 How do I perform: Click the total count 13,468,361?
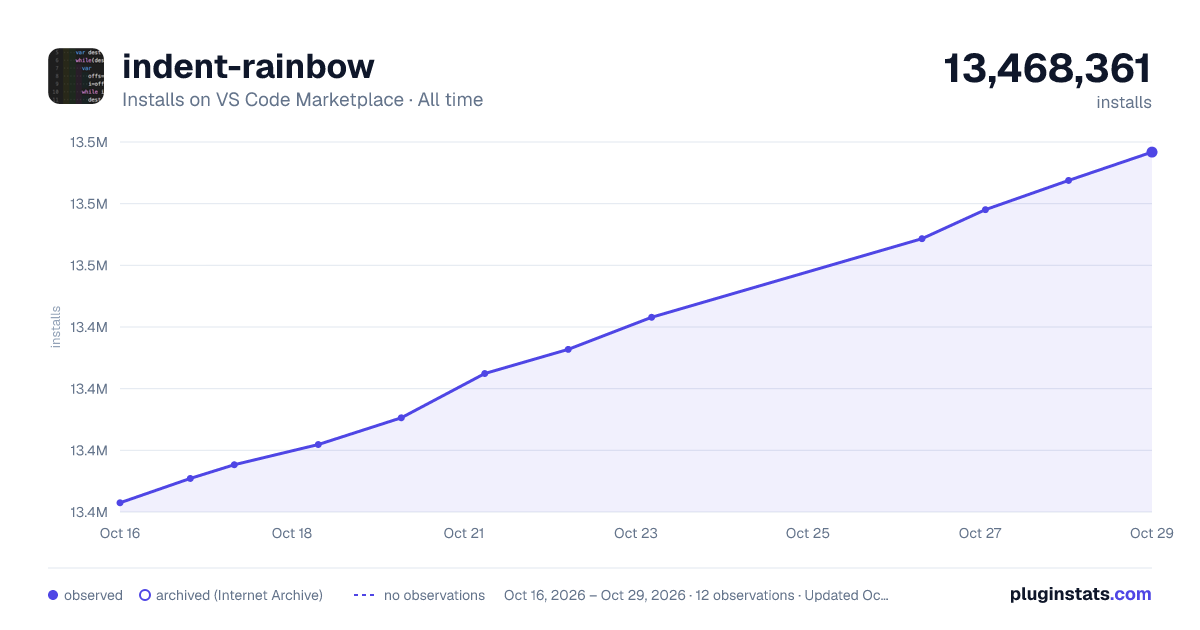(x=1047, y=69)
